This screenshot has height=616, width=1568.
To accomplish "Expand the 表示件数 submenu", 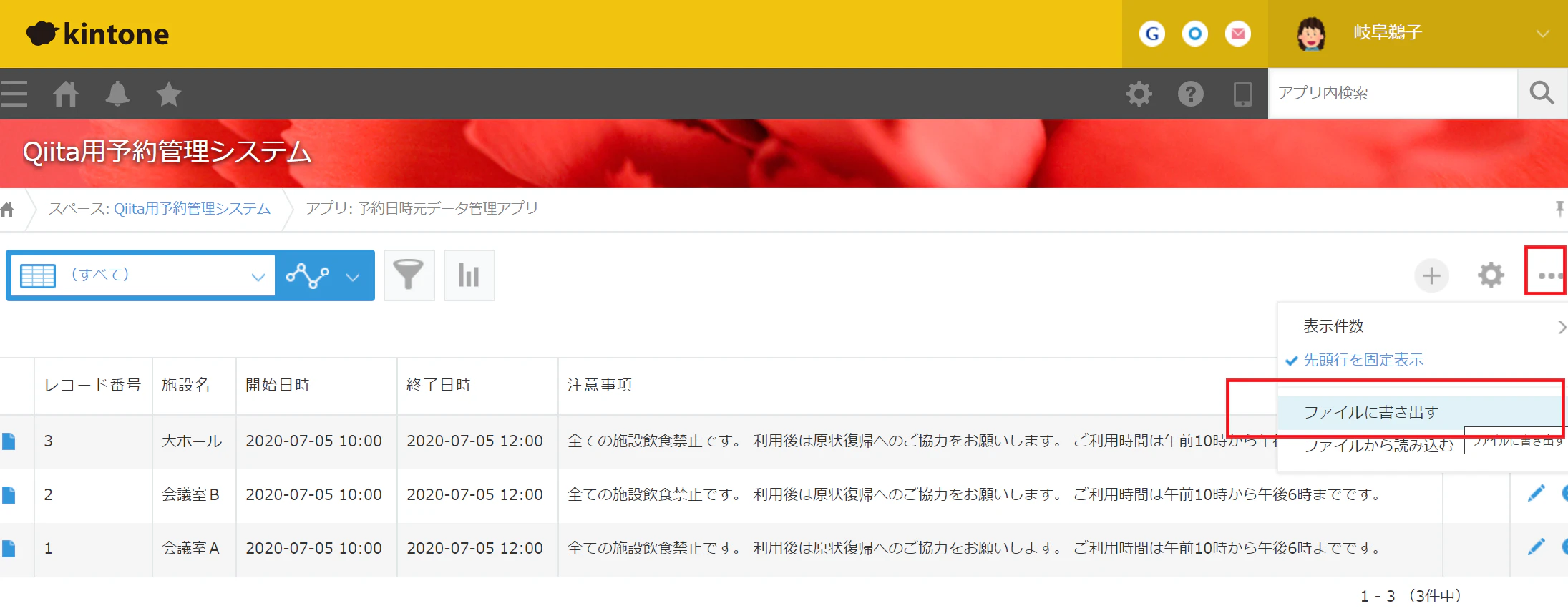I will [x=1423, y=326].
